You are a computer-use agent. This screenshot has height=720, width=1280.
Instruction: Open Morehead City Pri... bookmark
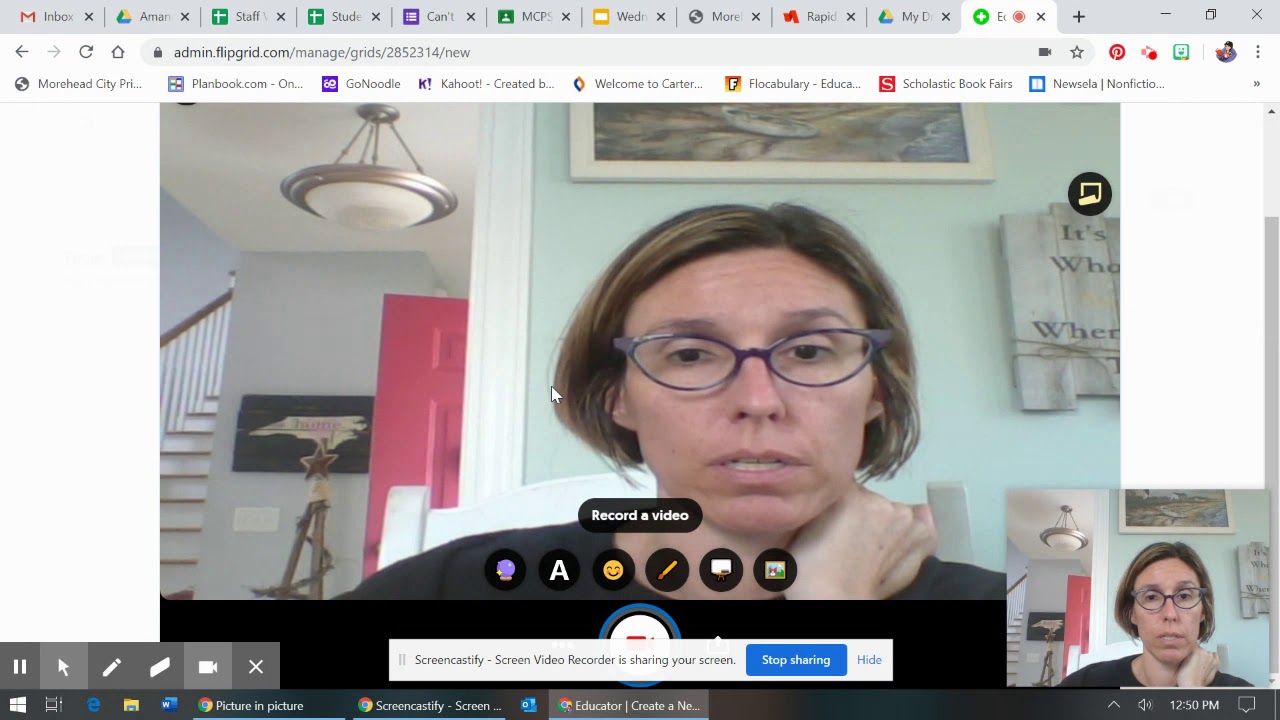pos(78,84)
